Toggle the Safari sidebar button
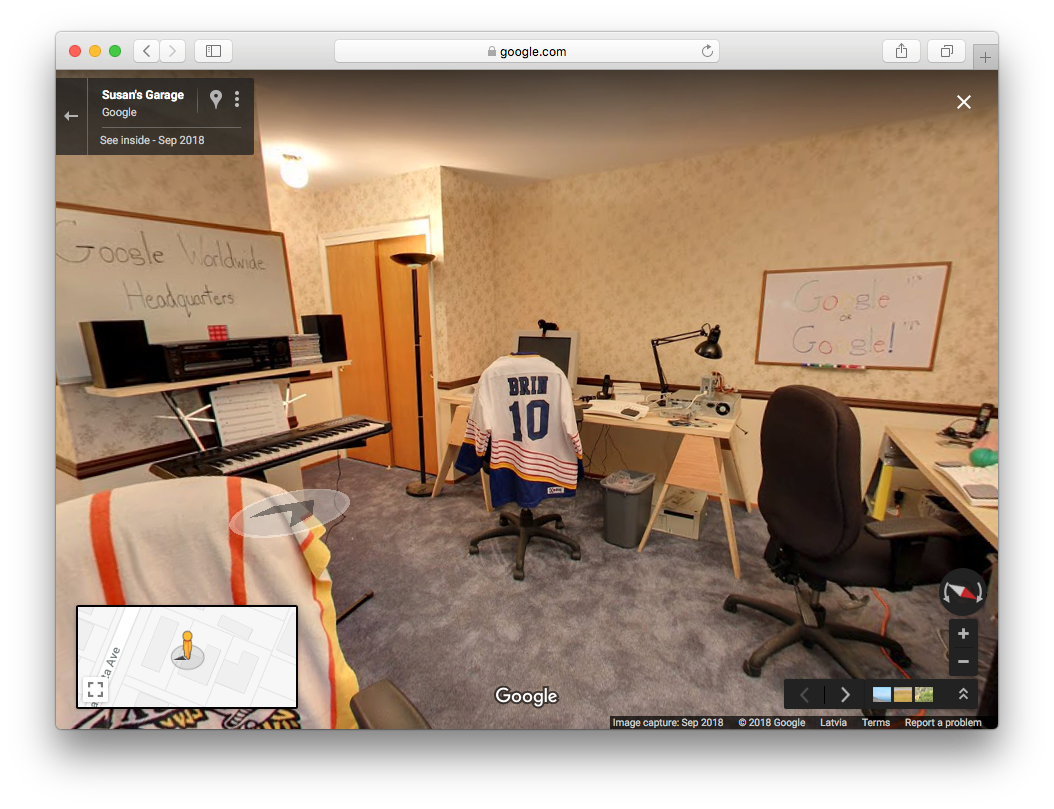 pyautogui.click(x=213, y=51)
